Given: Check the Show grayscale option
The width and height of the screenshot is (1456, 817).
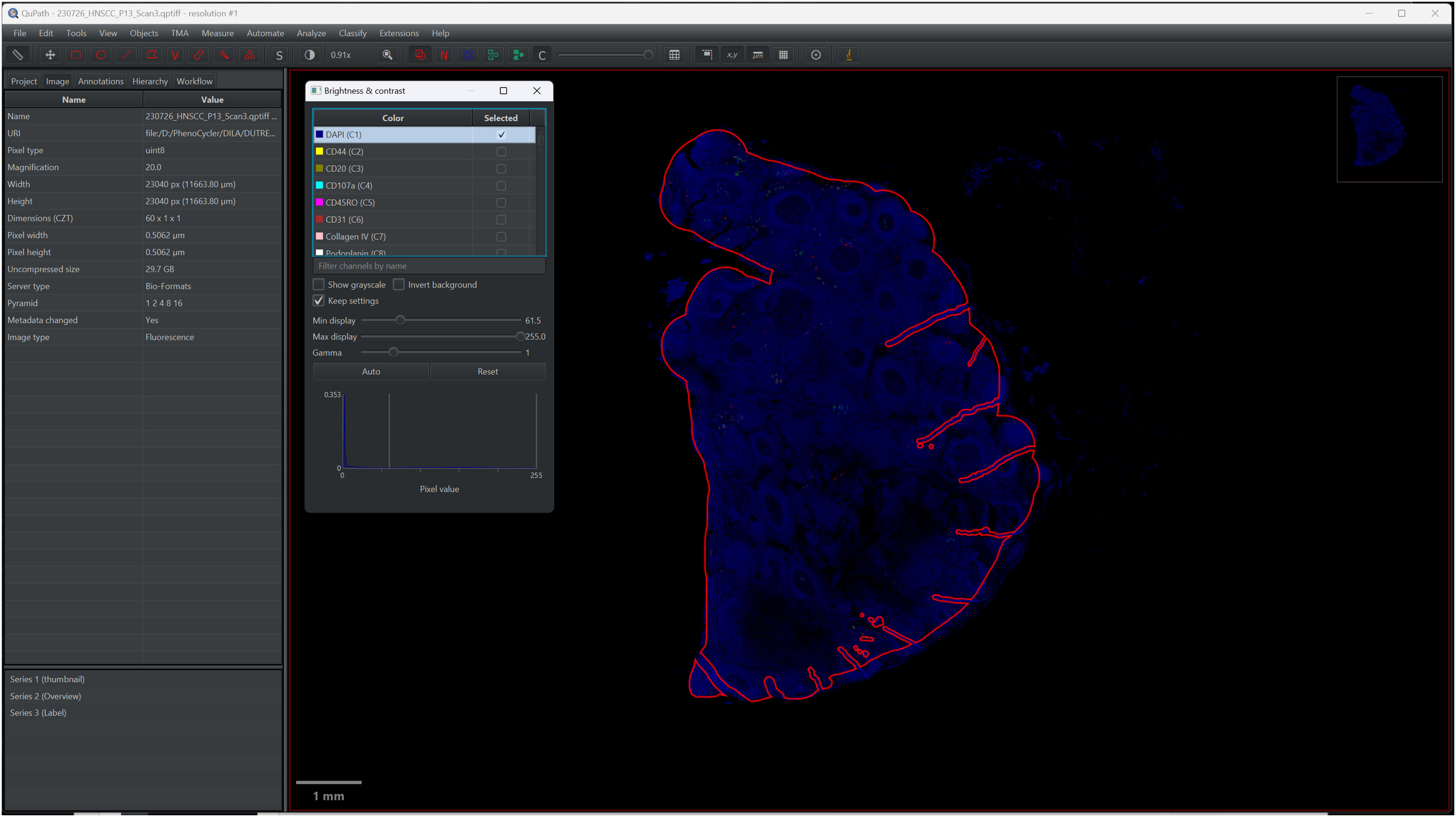Looking at the screenshot, I should click(x=319, y=284).
